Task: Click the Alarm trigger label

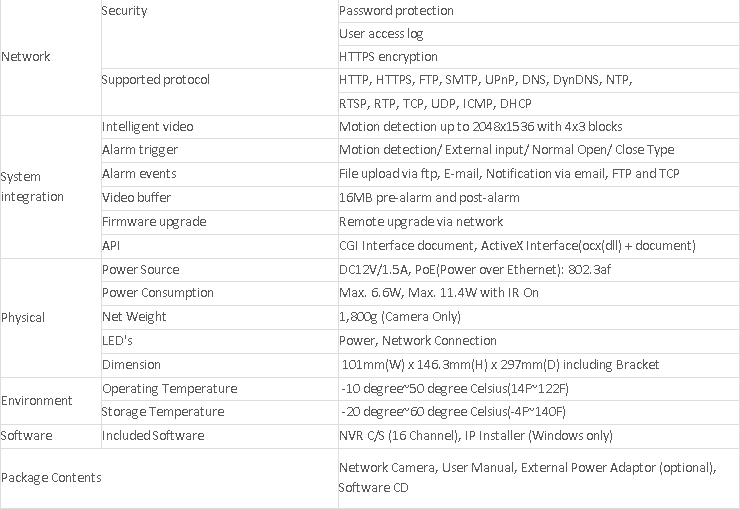Action: [138, 150]
